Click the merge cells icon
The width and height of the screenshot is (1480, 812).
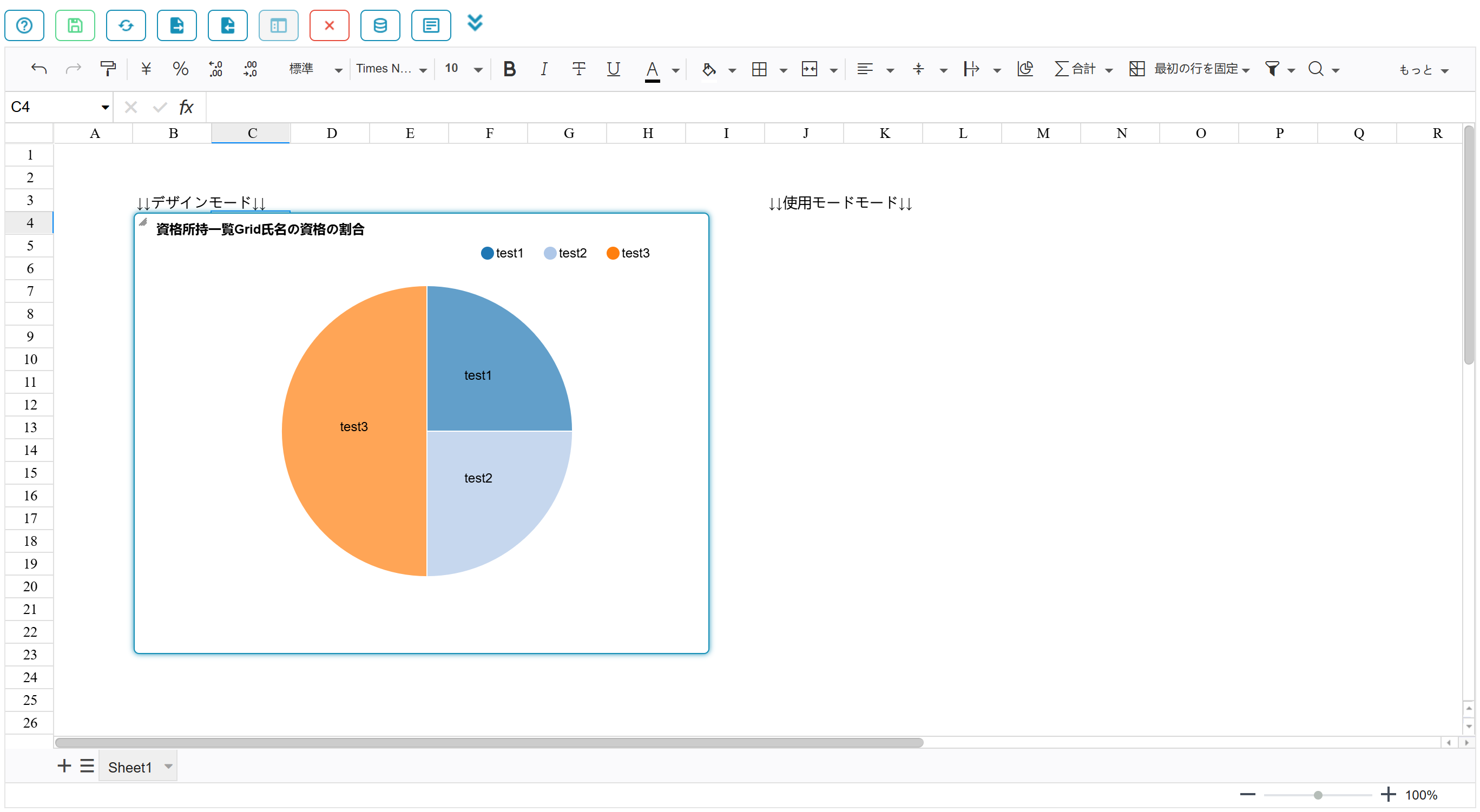point(809,69)
